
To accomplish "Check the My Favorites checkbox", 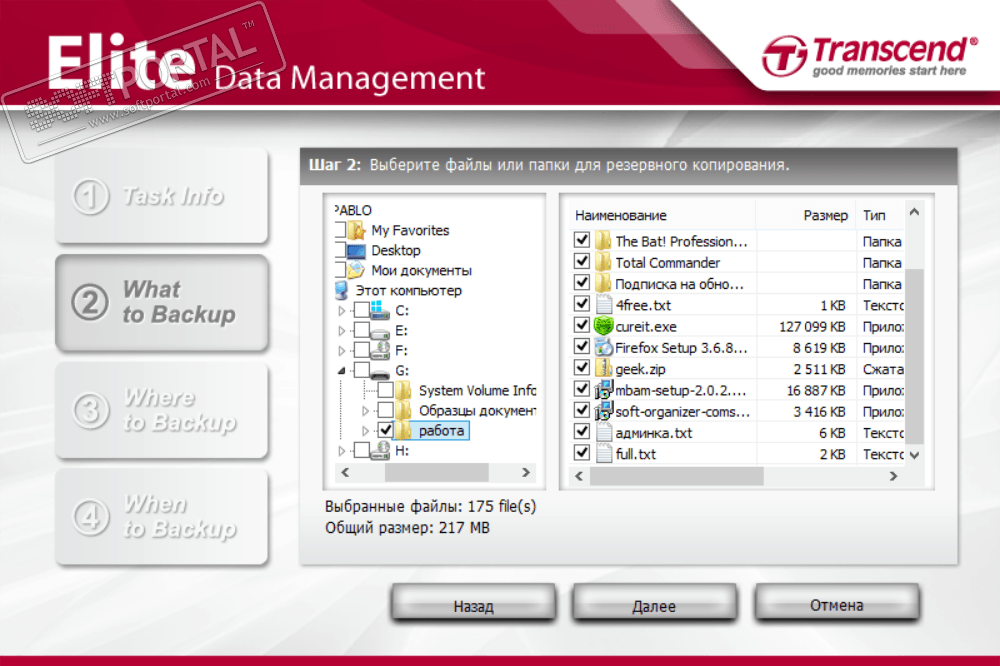I will [x=340, y=230].
